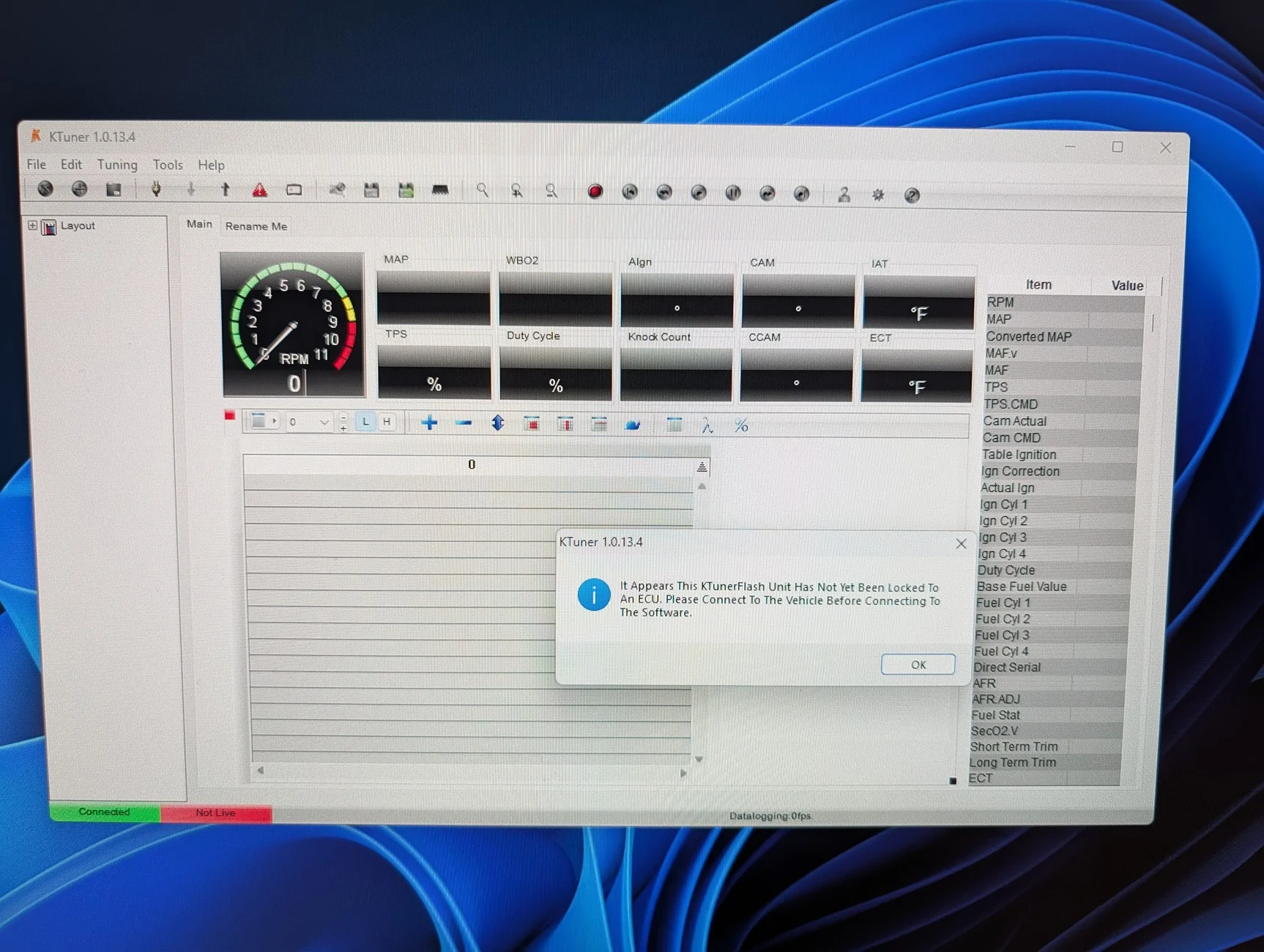Image resolution: width=1264 pixels, height=952 pixels.
Task: Open the Tuning menu
Action: (117, 165)
